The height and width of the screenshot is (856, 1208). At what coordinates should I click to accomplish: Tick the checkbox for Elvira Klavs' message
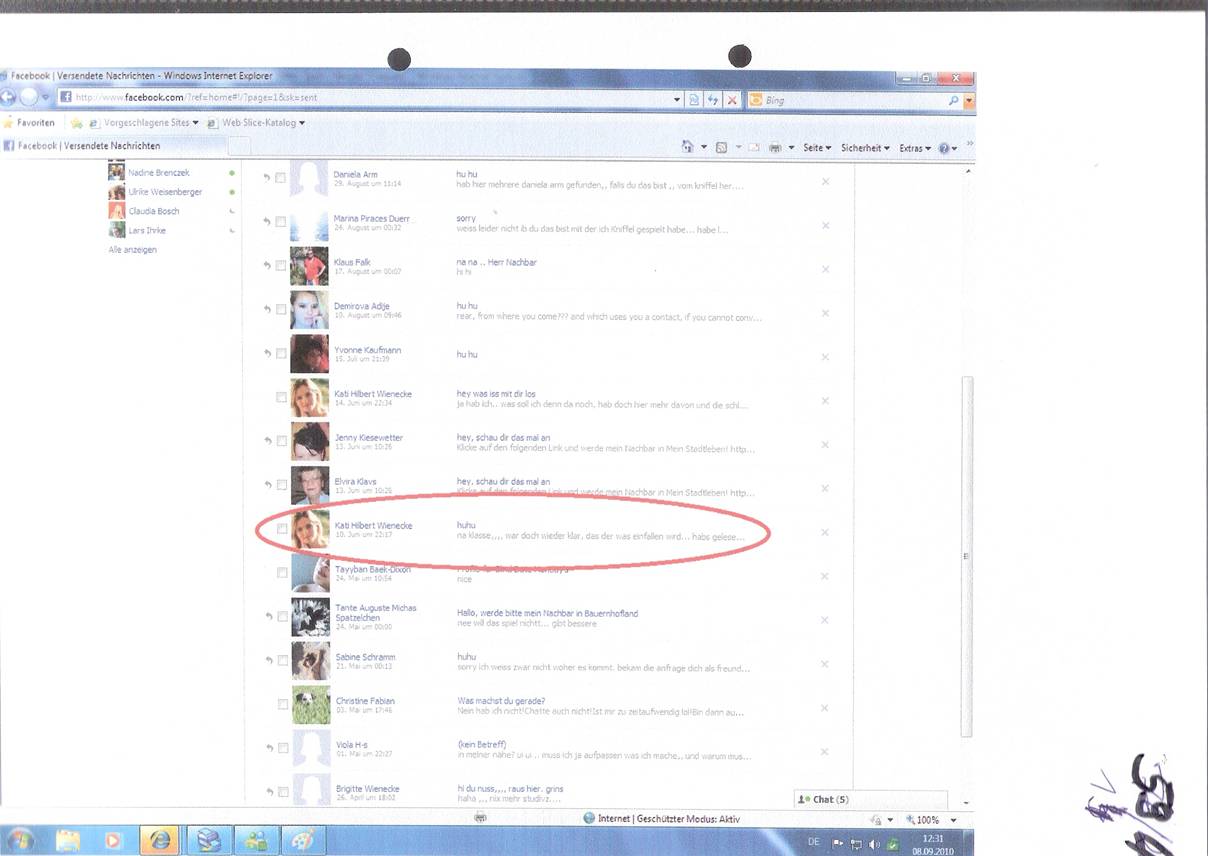pyautogui.click(x=281, y=485)
